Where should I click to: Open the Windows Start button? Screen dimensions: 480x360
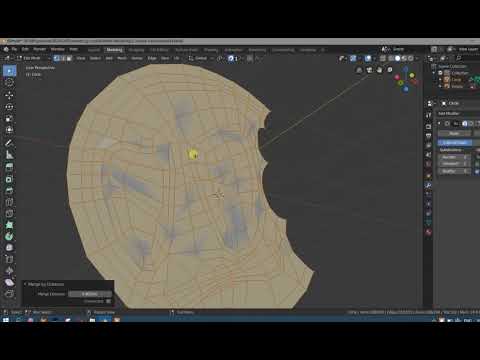pyautogui.click(x=6, y=320)
